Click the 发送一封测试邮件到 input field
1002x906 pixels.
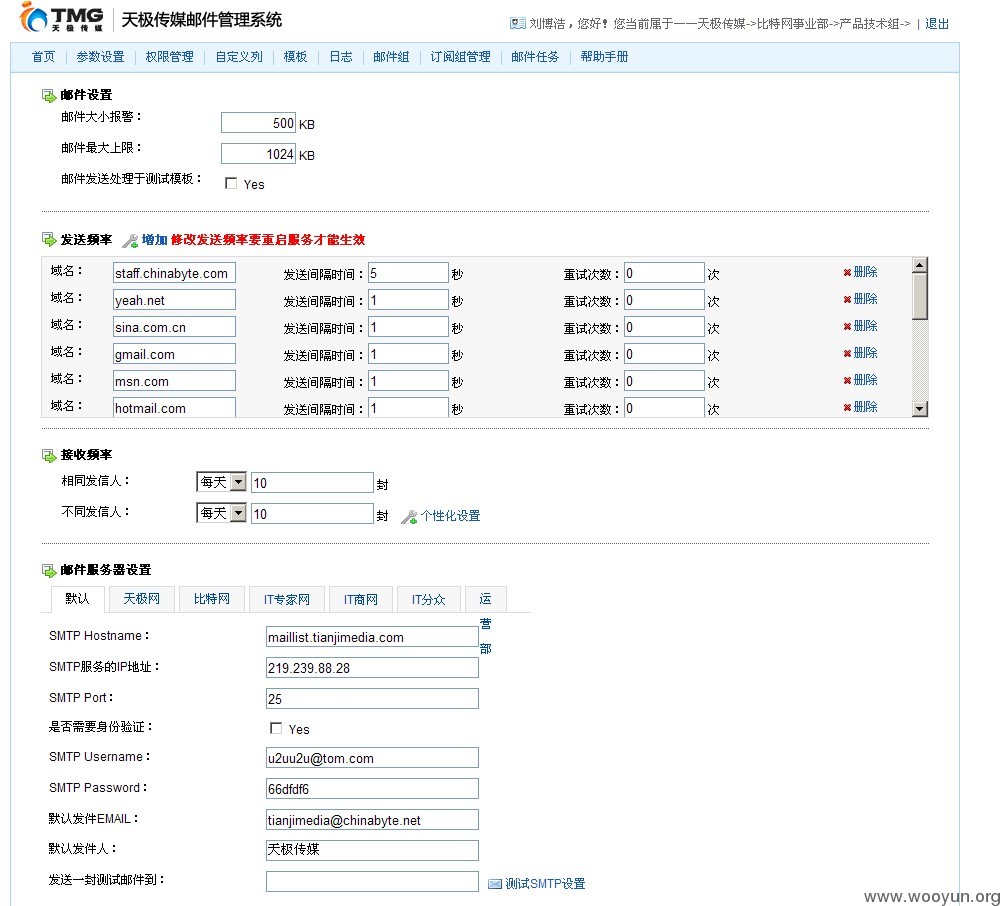tap(372, 881)
